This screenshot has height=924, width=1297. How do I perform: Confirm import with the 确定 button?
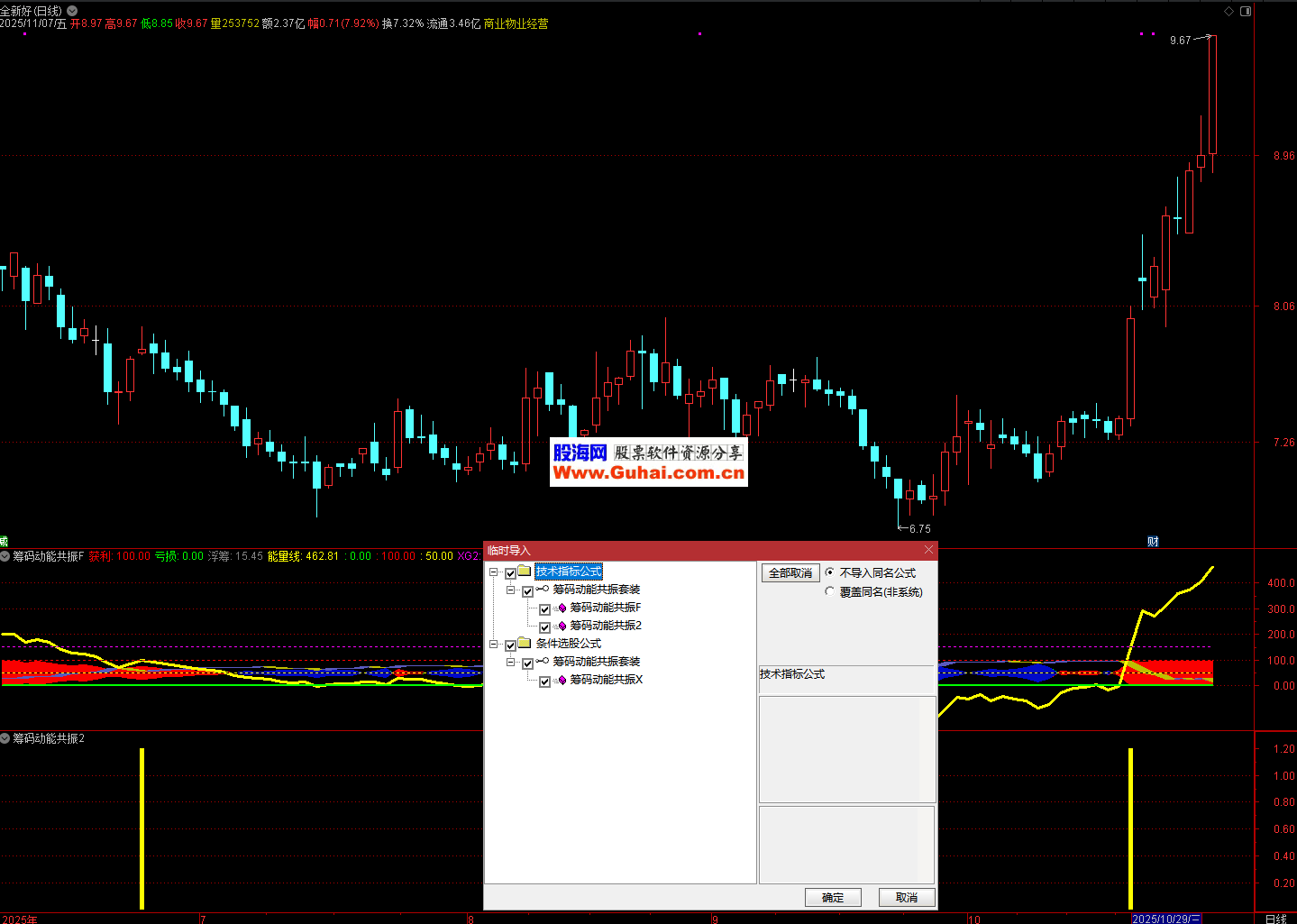pos(833,897)
